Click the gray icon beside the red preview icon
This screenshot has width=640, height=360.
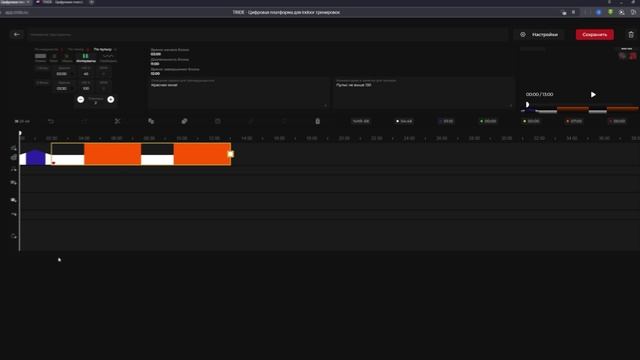coord(622,56)
